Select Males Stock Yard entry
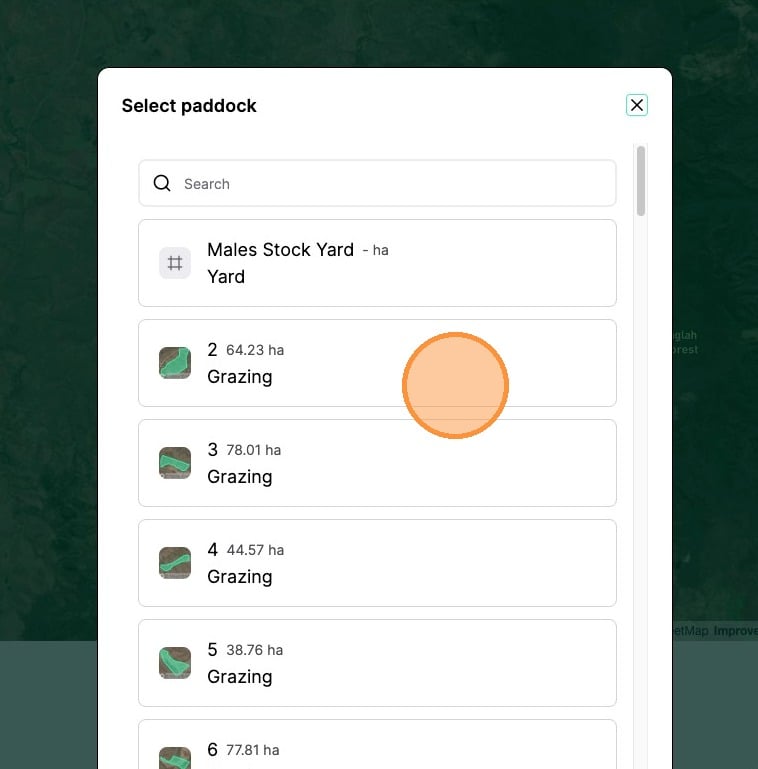This screenshot has height=769, width=758. [377, 263]
